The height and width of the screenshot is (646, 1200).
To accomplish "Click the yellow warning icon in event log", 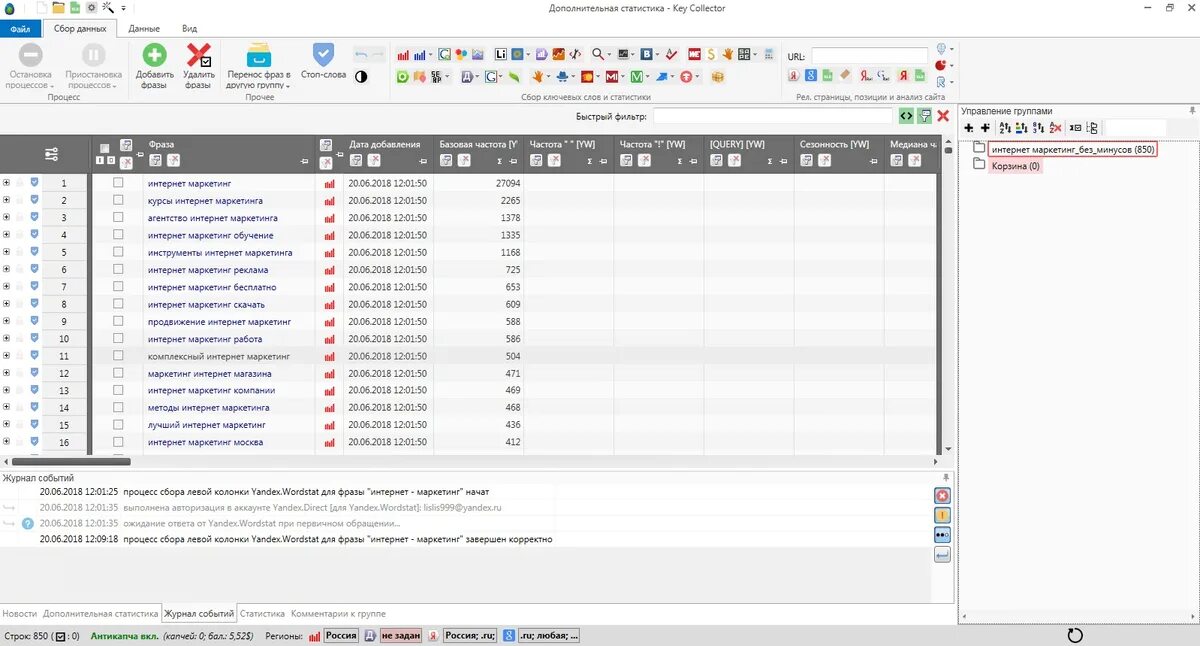I will [x=942, y=515].
